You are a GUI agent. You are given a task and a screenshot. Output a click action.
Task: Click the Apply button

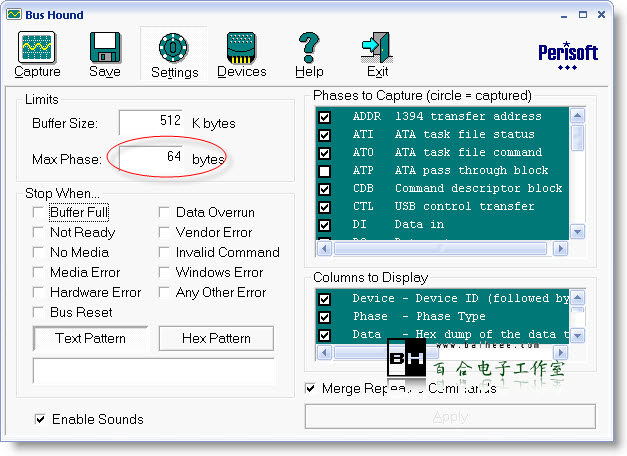pyautogui.click(x=450, y=416)
